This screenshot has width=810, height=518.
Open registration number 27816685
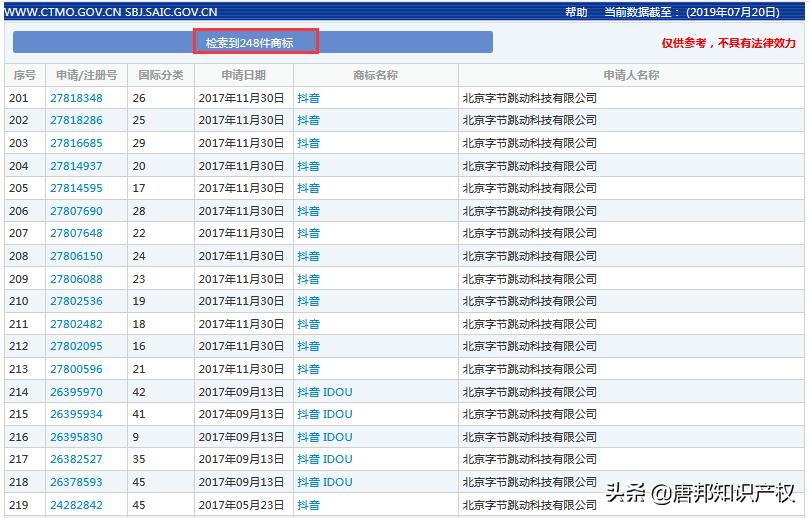point(76,143)
